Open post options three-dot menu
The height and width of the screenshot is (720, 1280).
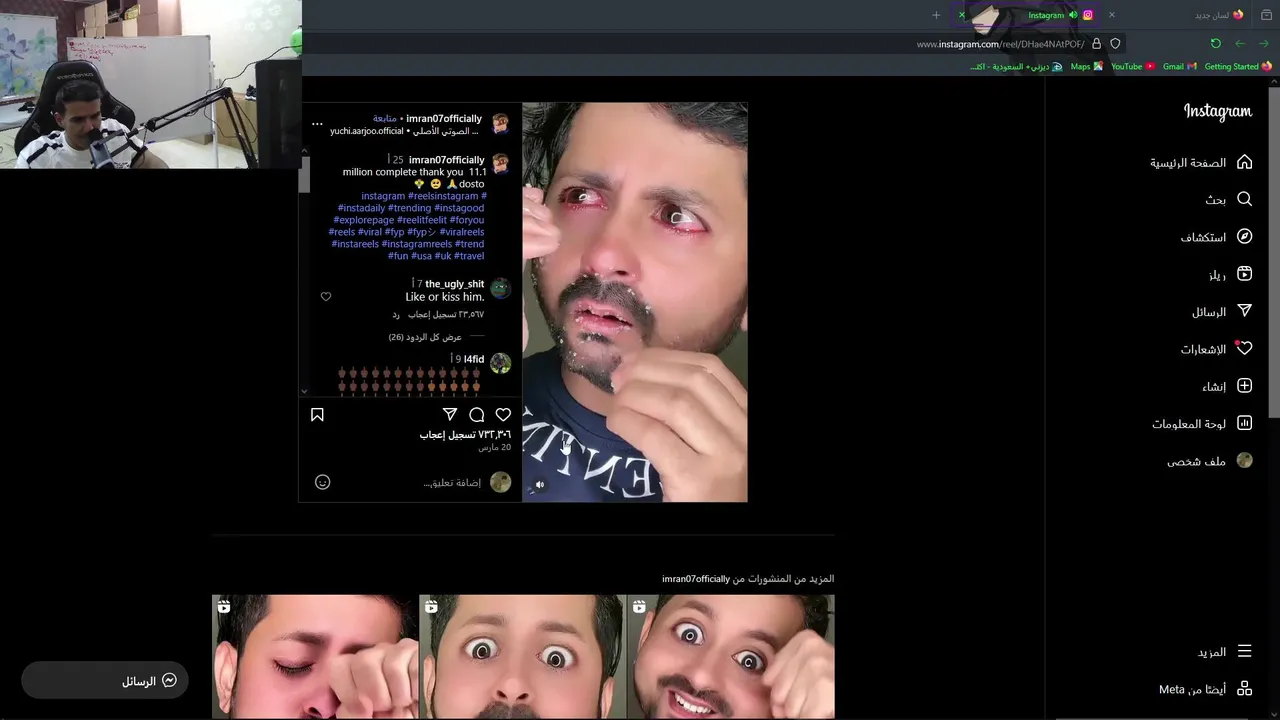[317, 124]
